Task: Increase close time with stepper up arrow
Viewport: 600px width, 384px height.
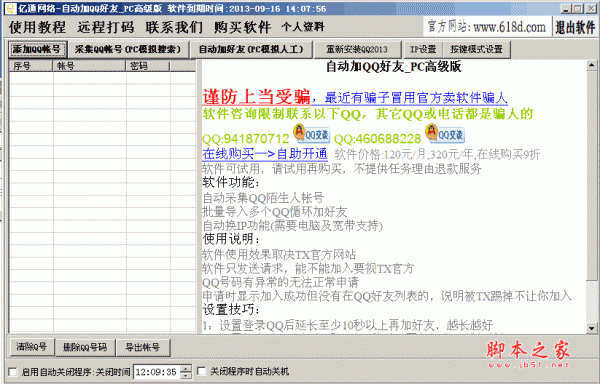Action: coord(186,368)
